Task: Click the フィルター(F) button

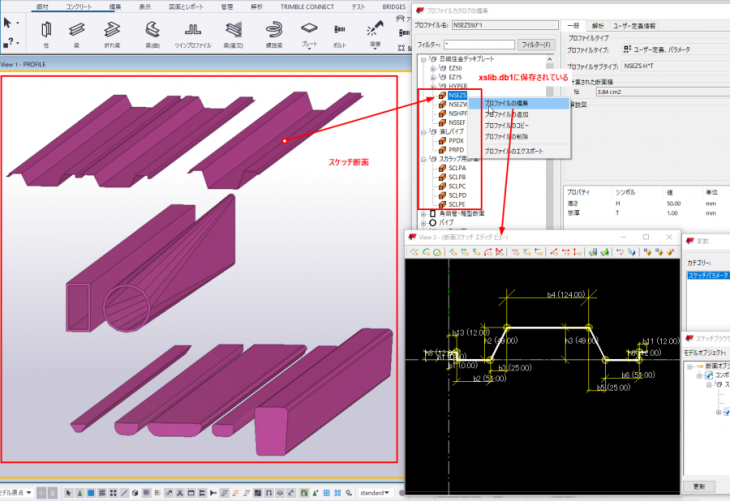Action: (536, 44)
